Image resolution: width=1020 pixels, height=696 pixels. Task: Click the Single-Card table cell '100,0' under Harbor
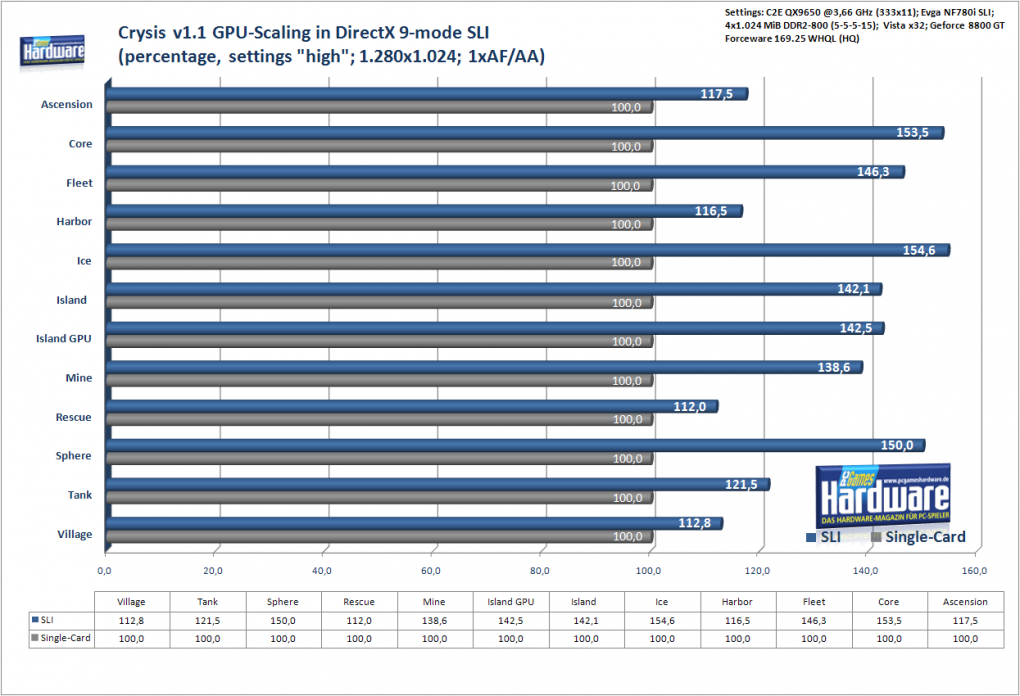pos(738,639)
